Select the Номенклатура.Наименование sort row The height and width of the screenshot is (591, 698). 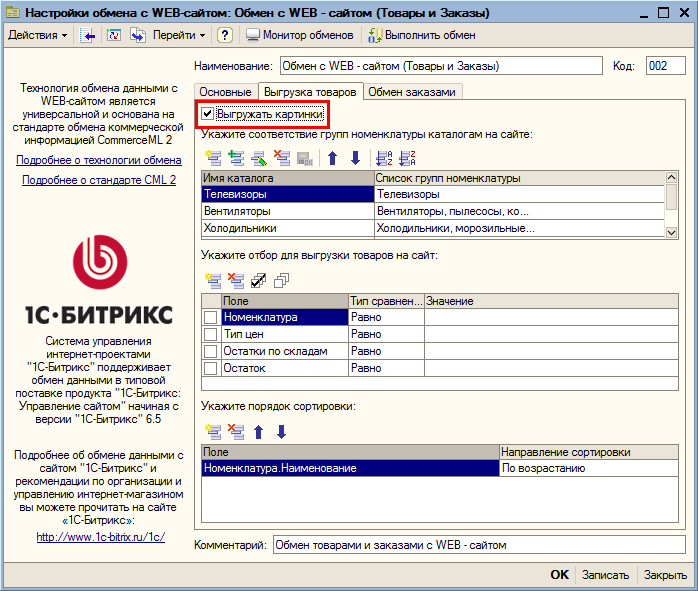350,468
